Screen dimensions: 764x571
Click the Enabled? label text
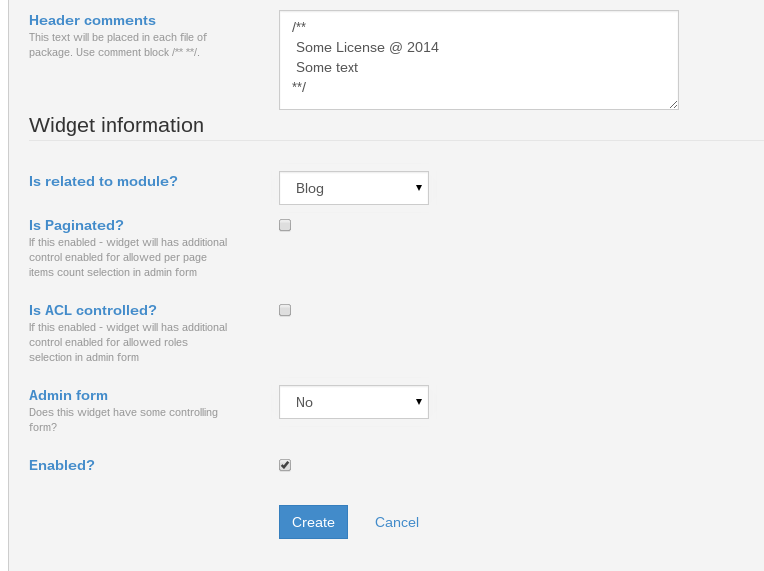(x=61, y=465)
